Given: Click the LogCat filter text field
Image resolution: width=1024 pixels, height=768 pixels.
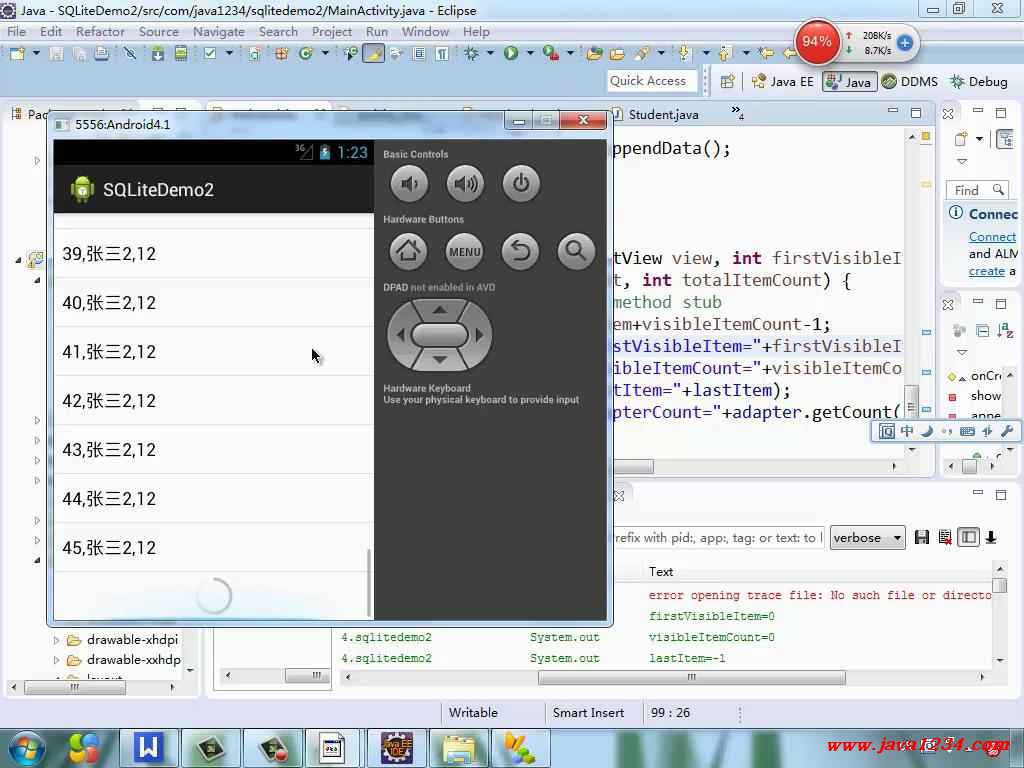Looking at the screenshot, I should click(718, 537).
